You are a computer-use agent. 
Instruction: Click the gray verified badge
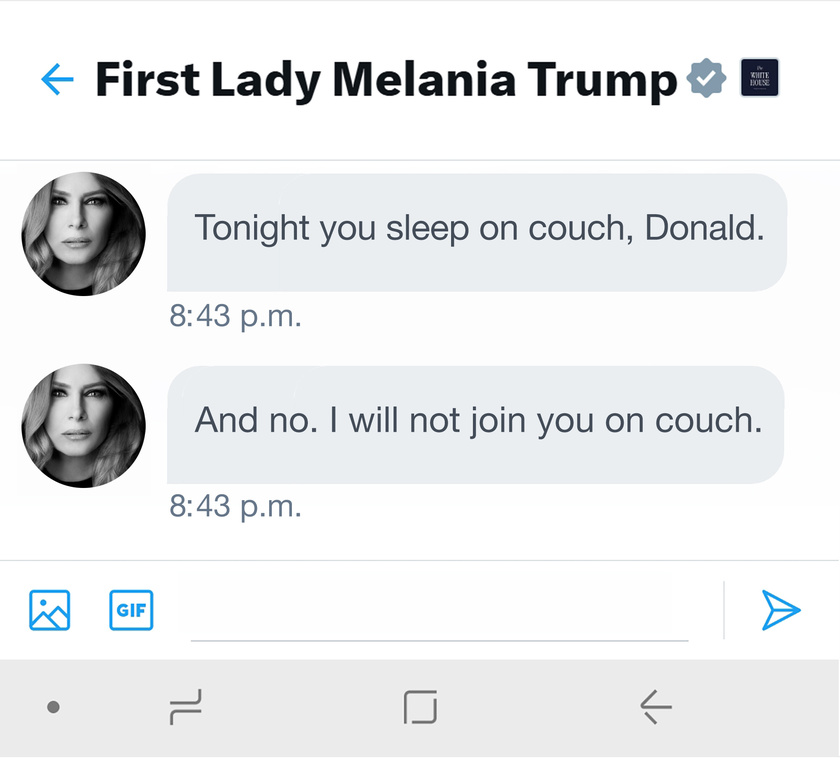[x=707, y=78]
